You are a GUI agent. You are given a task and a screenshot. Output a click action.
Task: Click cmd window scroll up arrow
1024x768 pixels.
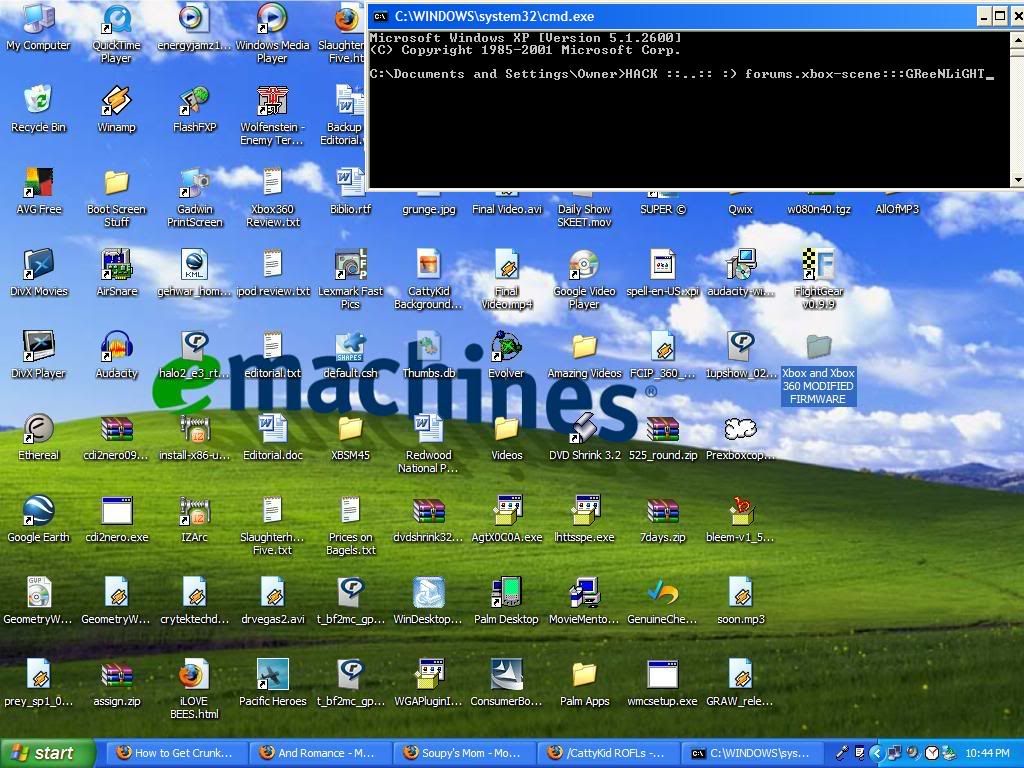(x=1017, y=40)
